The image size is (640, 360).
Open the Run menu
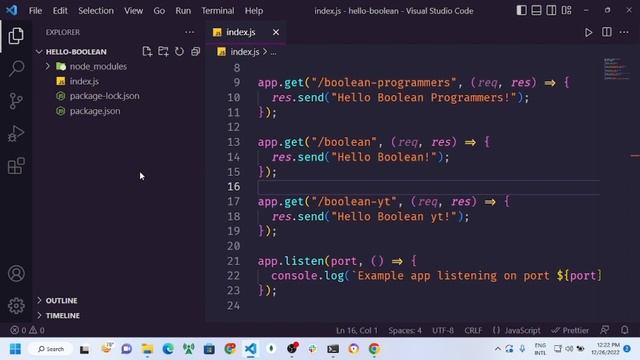pyautogui.click(x=183, y=11)
